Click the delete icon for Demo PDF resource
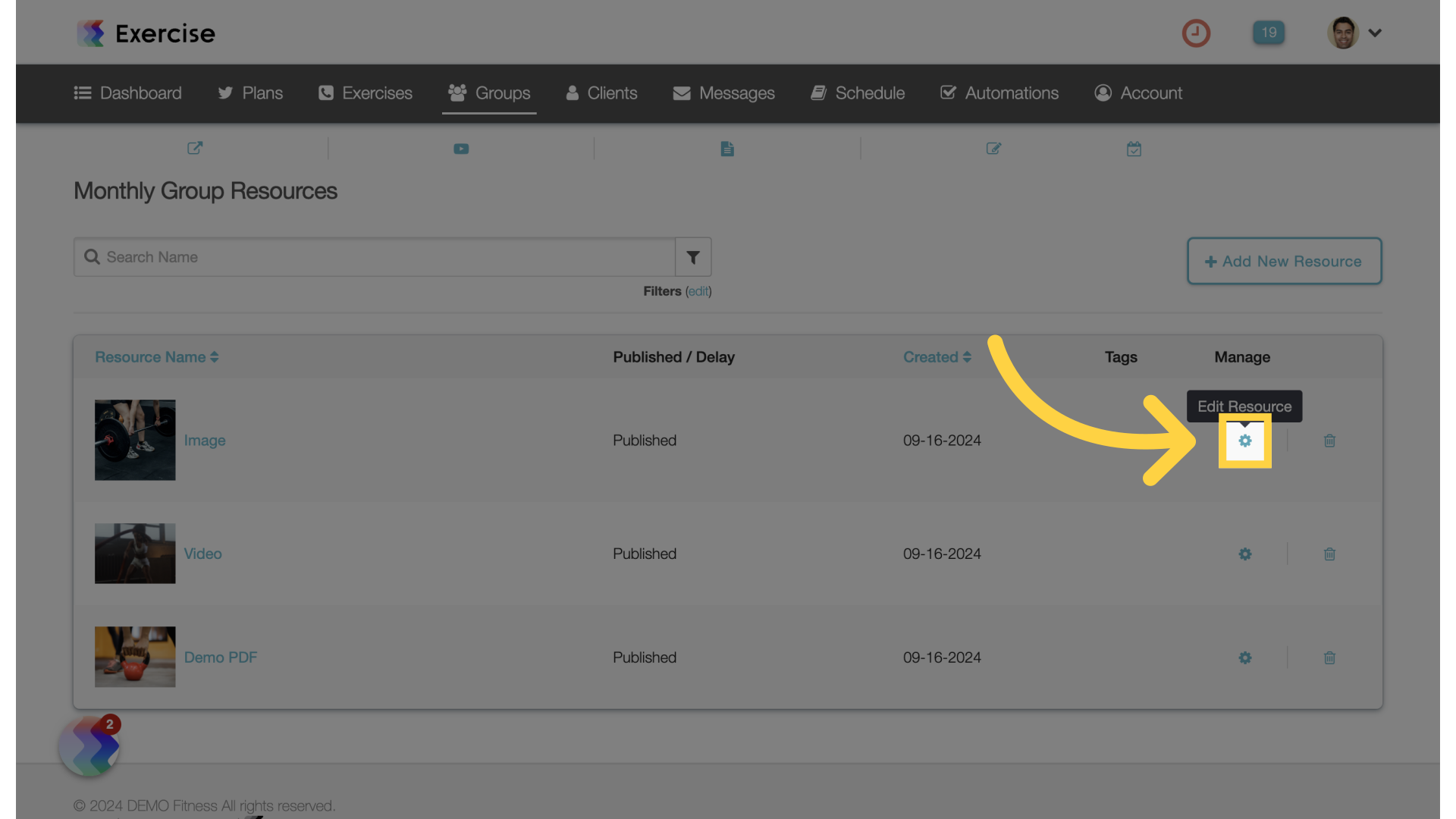The width and height of the screenshot is (1456, 819). coord(1329,657)
